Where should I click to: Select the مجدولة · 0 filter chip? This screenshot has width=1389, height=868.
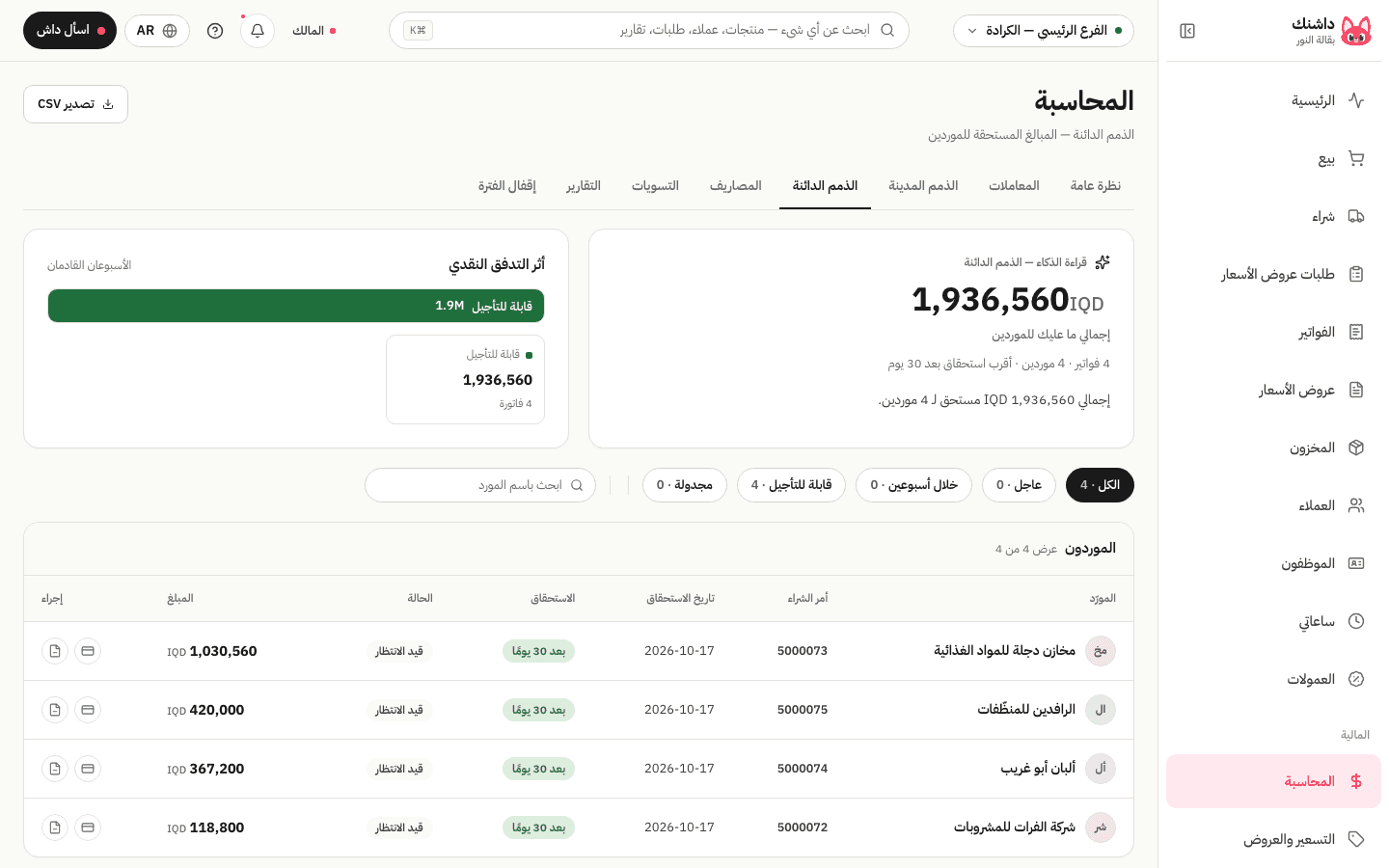click(x=685, y=485)
